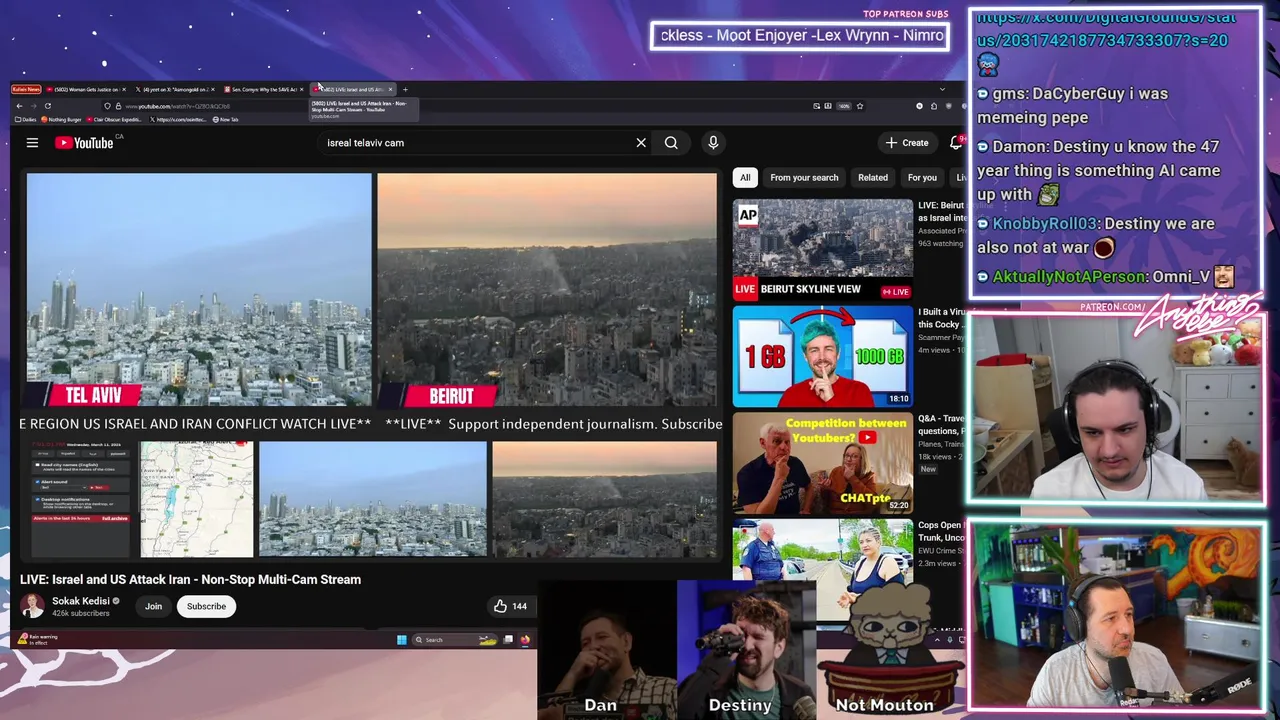
Task: Select the Related filter chip
Action: click(873, 178)
